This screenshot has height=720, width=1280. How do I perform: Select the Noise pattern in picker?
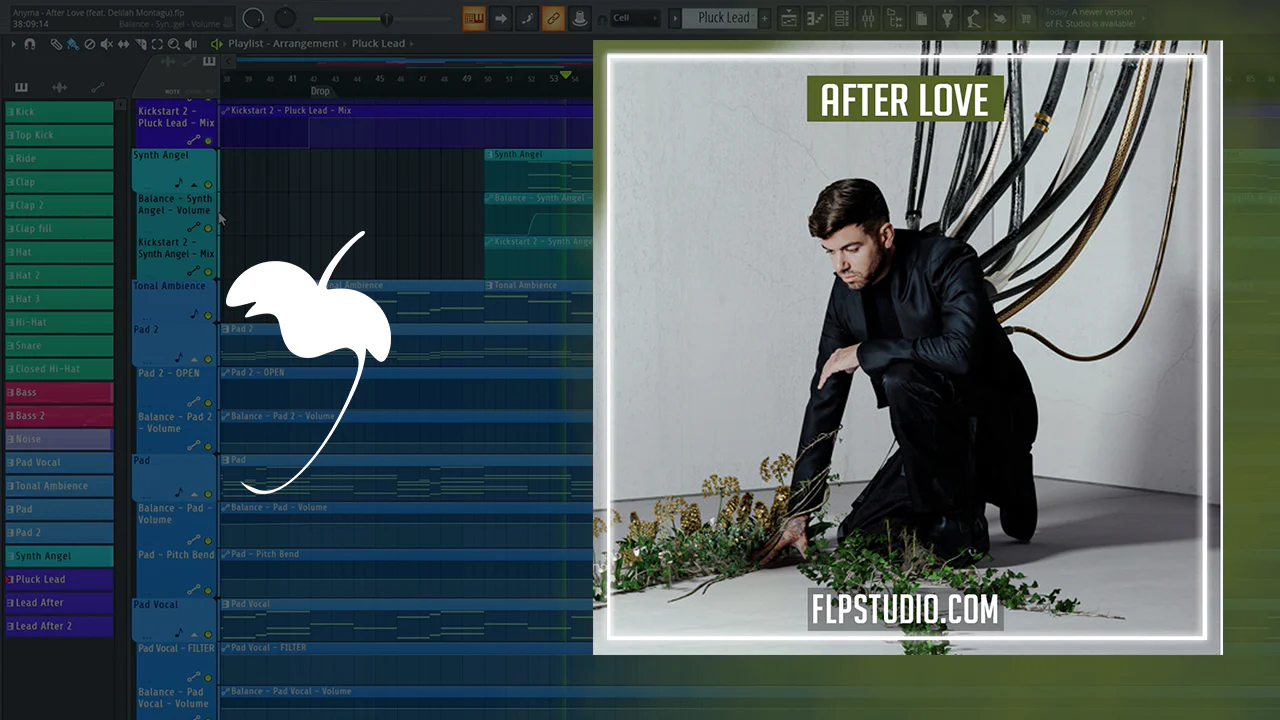pos(59,439)
